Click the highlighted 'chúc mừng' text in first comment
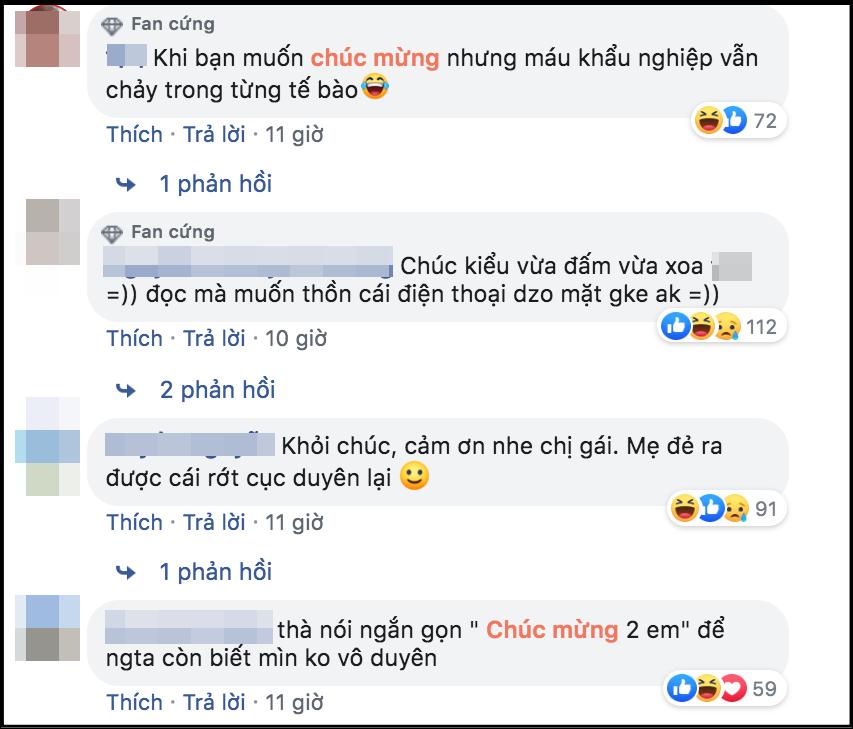Screen dimensions: 853x729 pos(376,58)
